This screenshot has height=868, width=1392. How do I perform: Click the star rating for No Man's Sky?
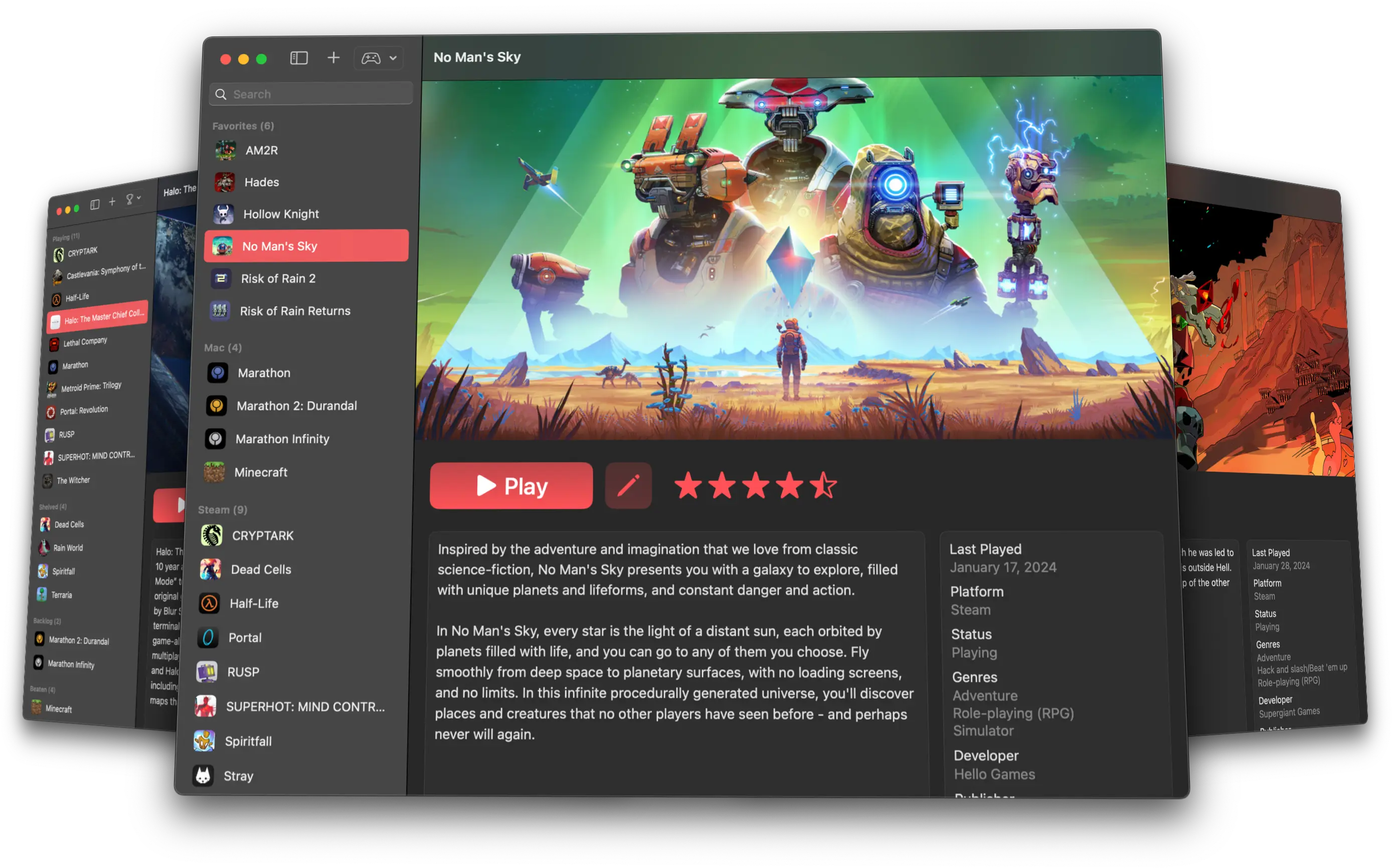(x=756, y=487)
